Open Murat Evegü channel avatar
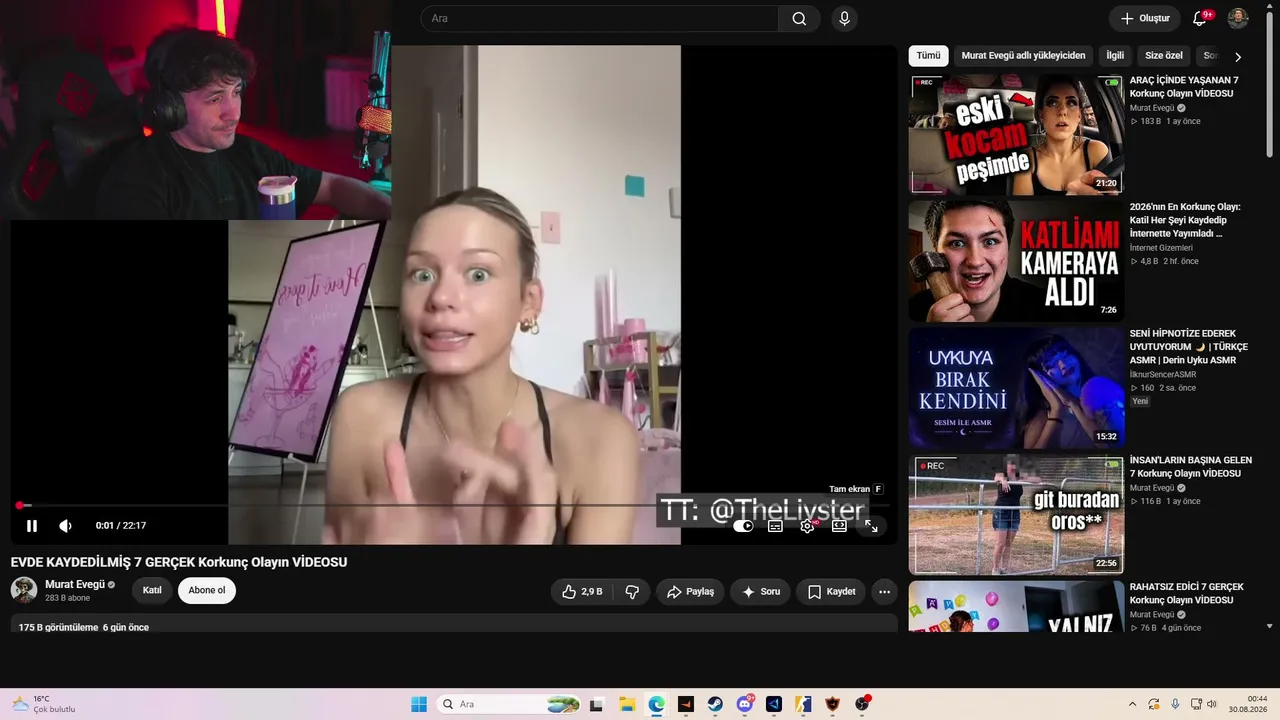 click(x=24, y=590)
